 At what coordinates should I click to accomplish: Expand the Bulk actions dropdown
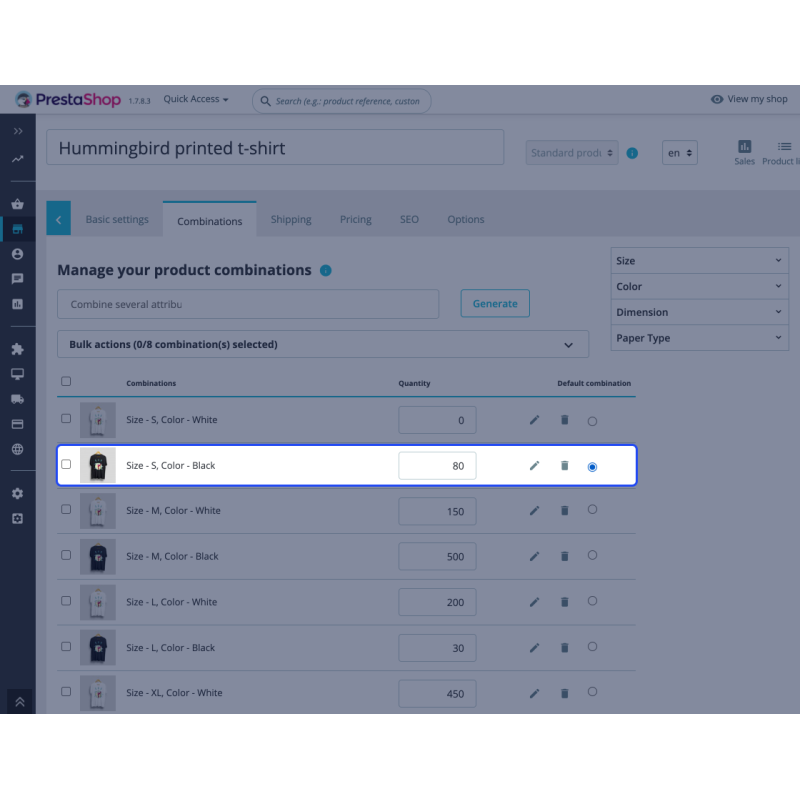323,344
